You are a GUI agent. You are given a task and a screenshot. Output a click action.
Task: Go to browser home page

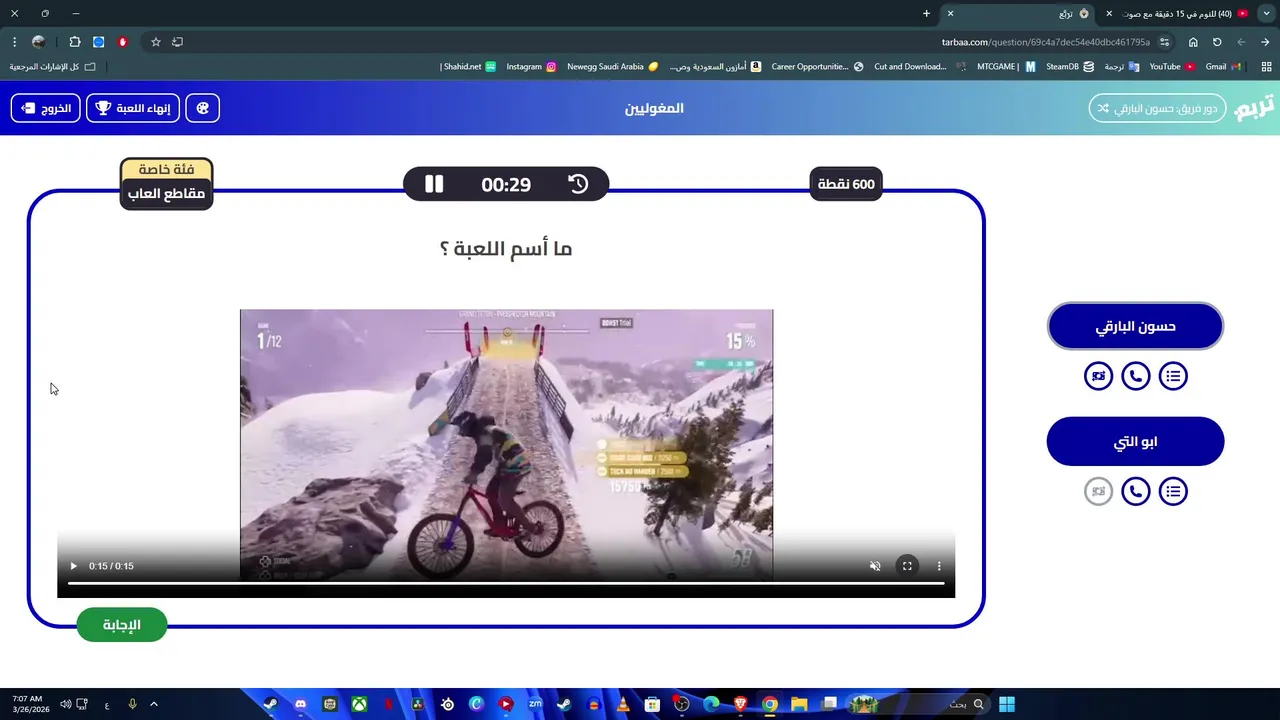pyautogui.click(x=1193, y=42)
